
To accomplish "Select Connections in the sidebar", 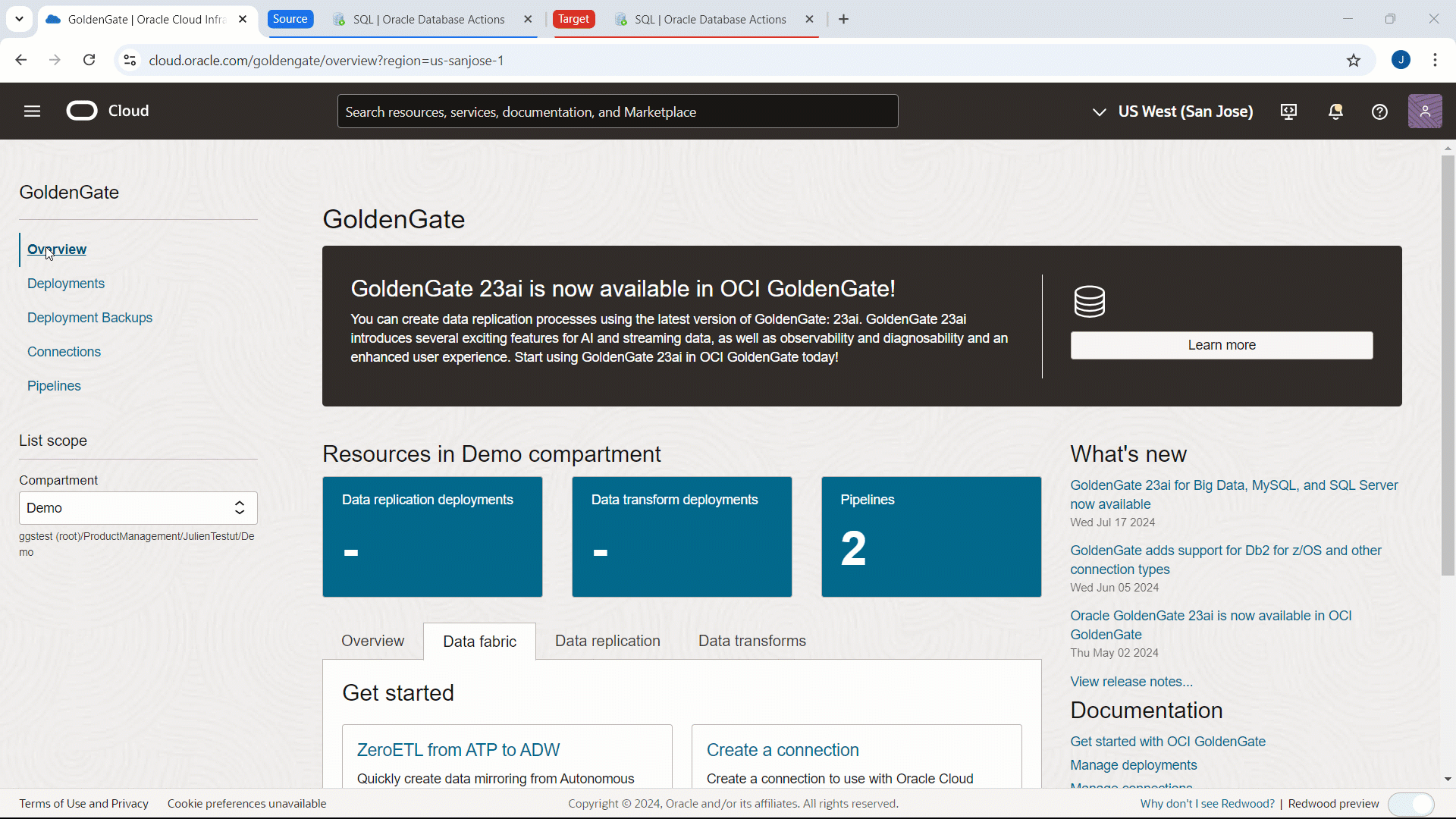I will (x=64, y=351).
